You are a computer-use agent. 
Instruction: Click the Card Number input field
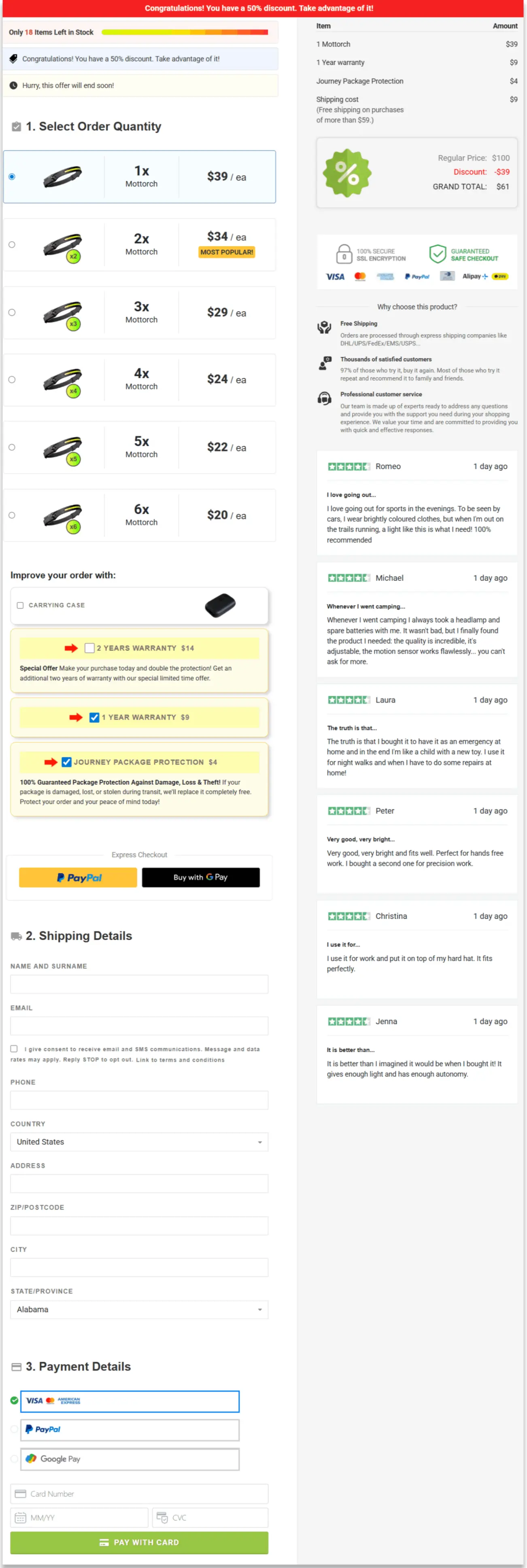click(139, 1494)
